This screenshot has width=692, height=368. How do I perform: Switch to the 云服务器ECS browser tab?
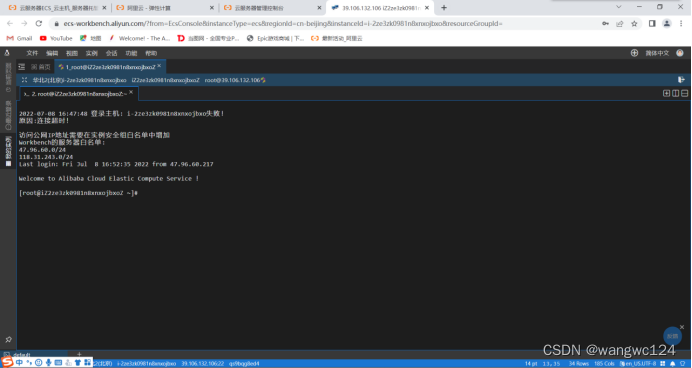pos(59,8)
